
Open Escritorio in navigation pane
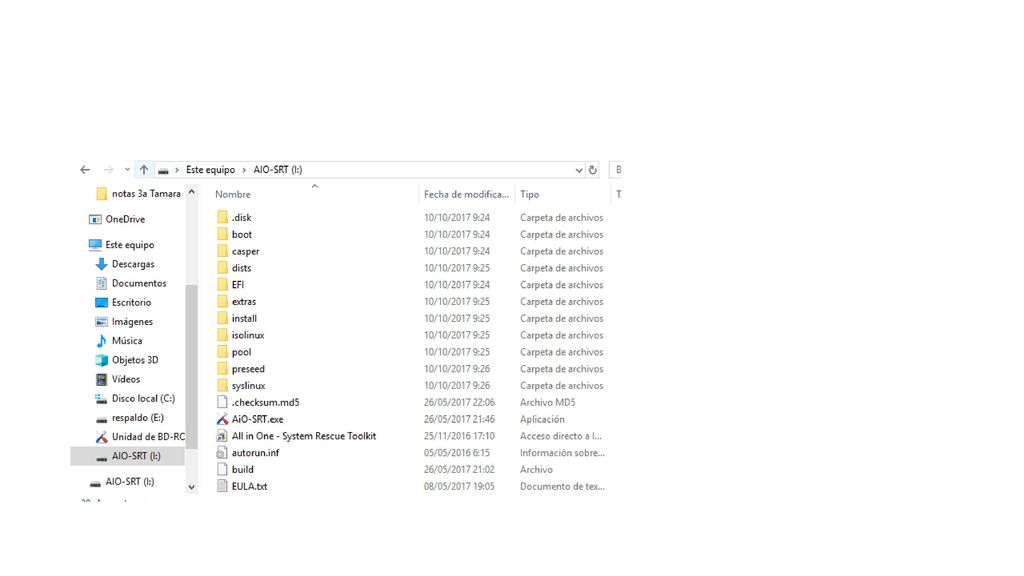click(123, 302)
